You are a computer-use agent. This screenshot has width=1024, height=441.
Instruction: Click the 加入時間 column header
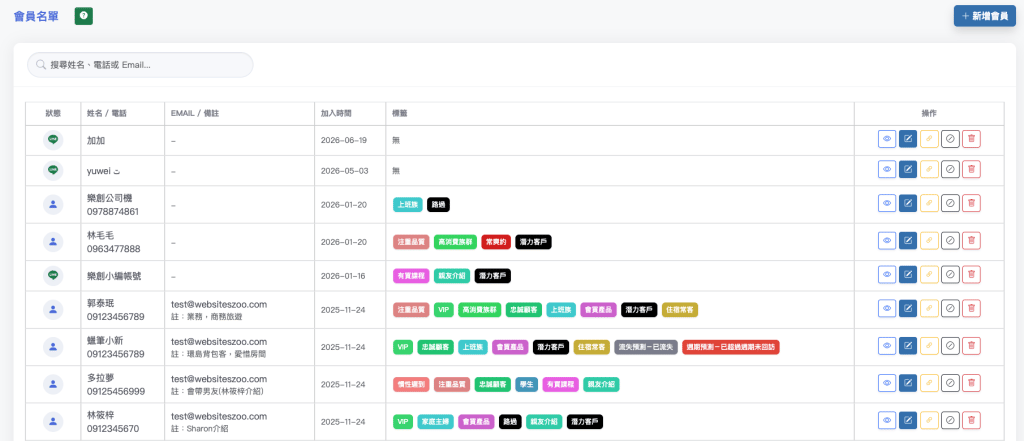pyautogui.click(x=336, y=113)
